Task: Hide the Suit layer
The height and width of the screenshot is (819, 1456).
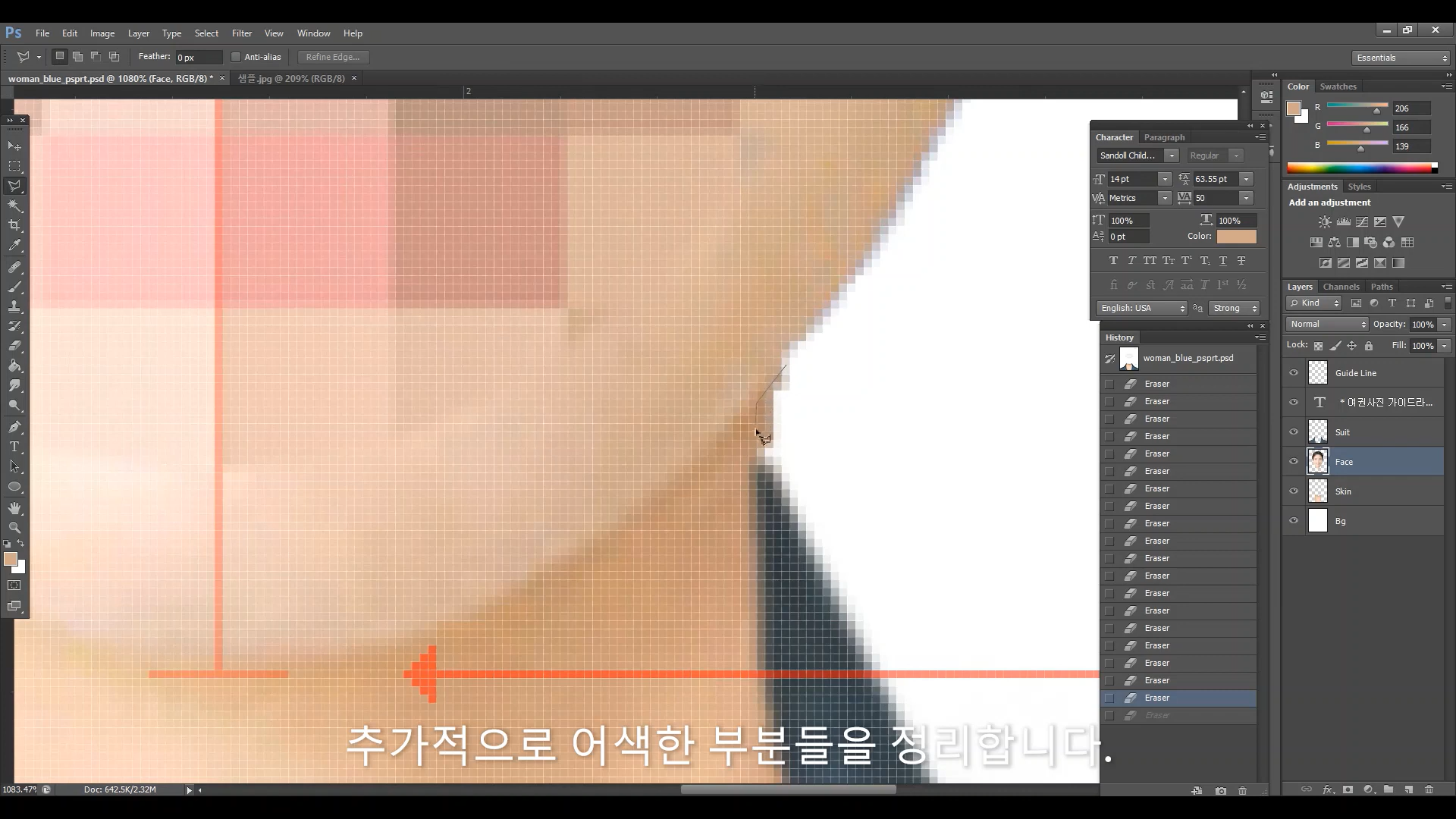Action: point(1294,432)
